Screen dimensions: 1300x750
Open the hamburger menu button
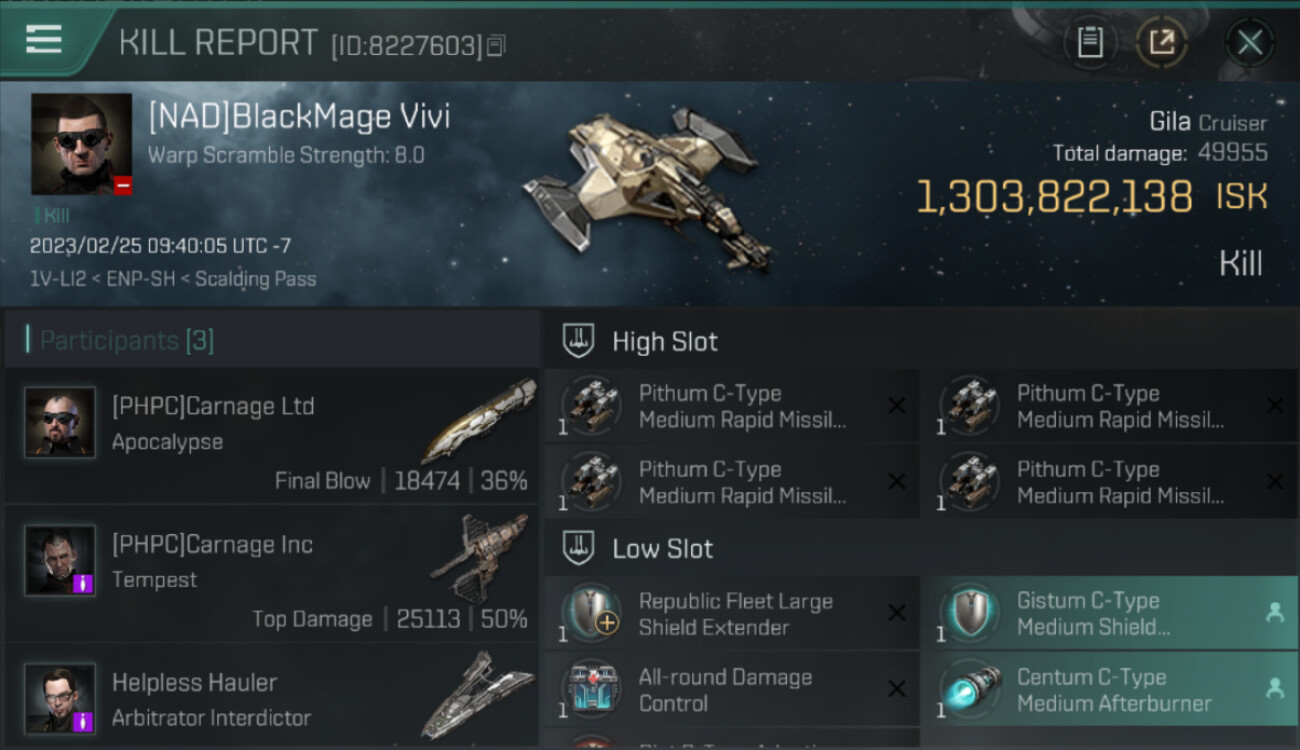tap(44, 40)
